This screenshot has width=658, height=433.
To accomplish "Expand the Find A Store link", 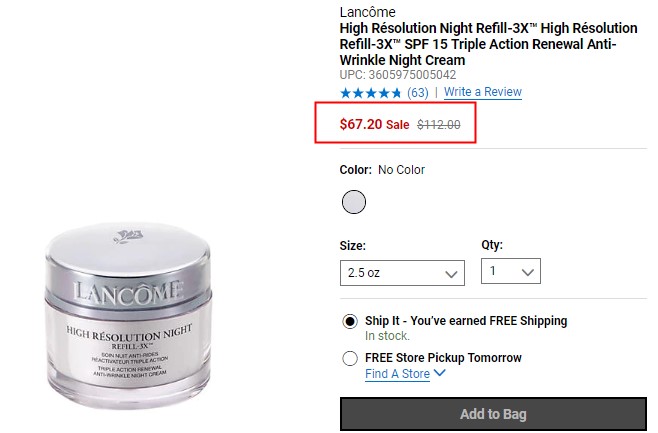I will pyautogui.click(x=397, y=373).
